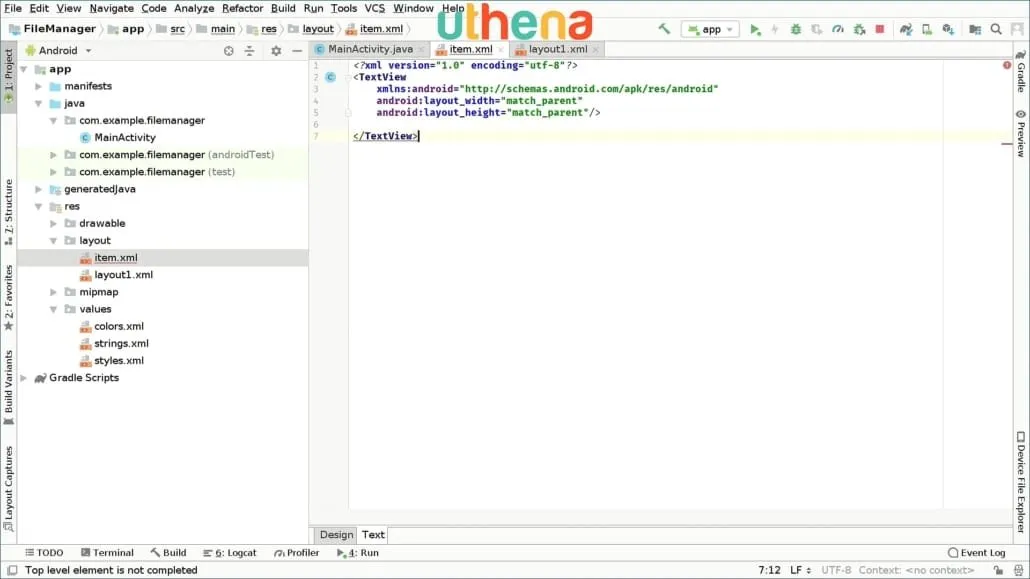This screenshot has height=579, width=1030.
Task: Toggle the Structure side panel
Action: [x=9, y=212]
